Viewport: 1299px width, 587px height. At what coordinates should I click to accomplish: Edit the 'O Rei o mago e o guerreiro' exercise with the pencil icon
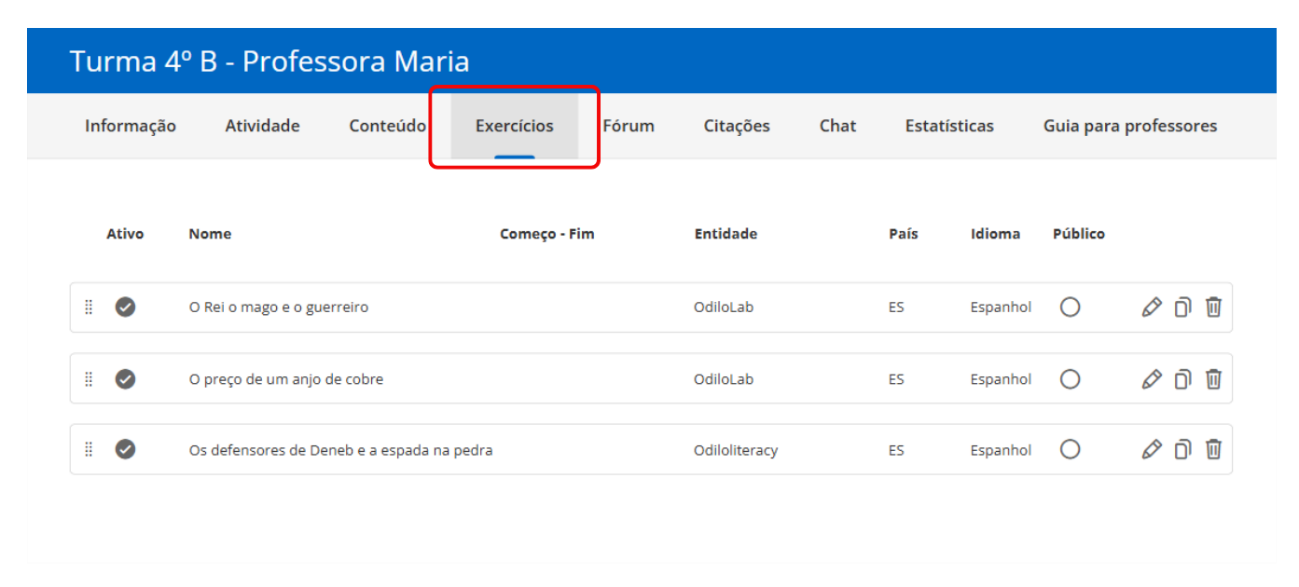click(x=1151, y=307)
